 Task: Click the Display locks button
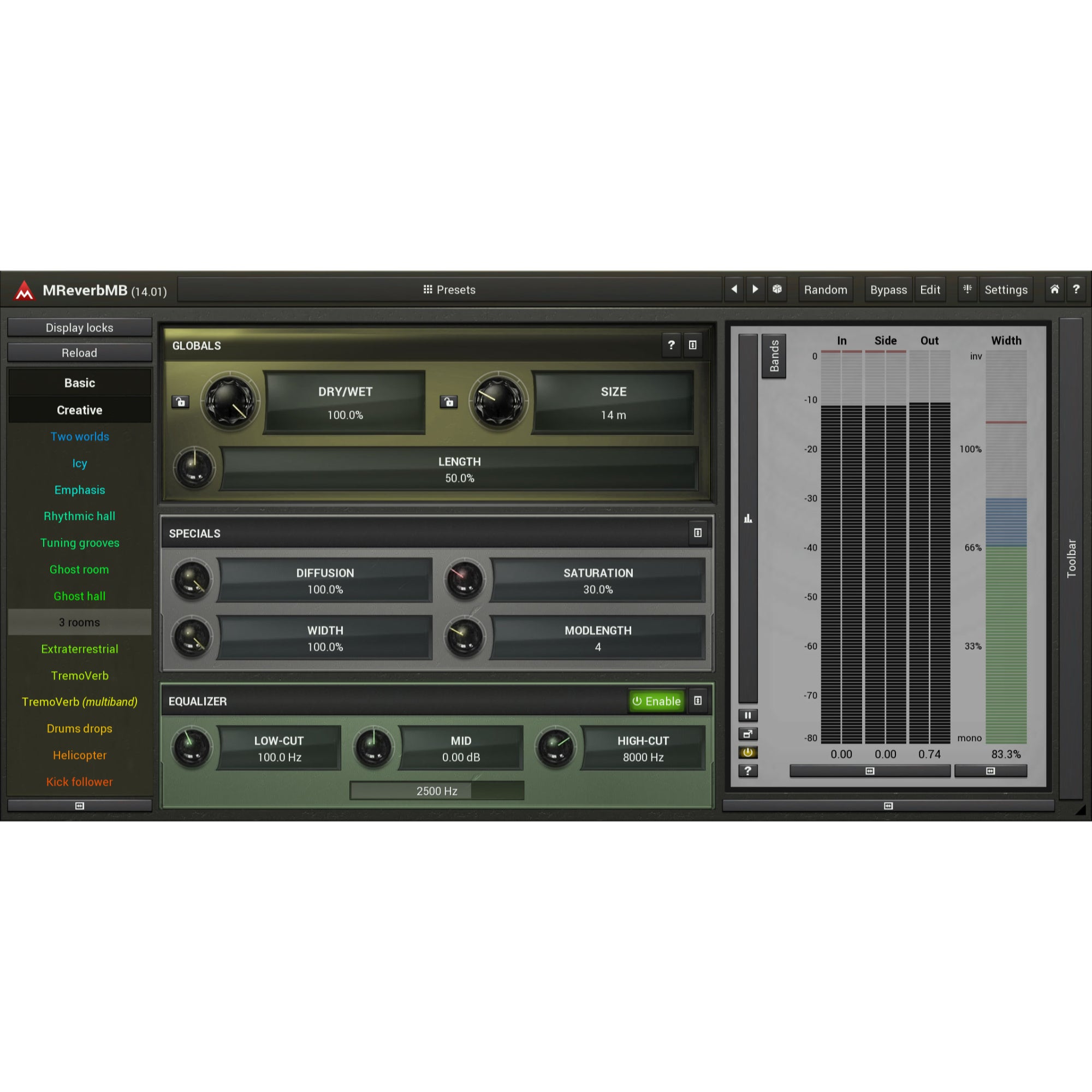point(80,328)
